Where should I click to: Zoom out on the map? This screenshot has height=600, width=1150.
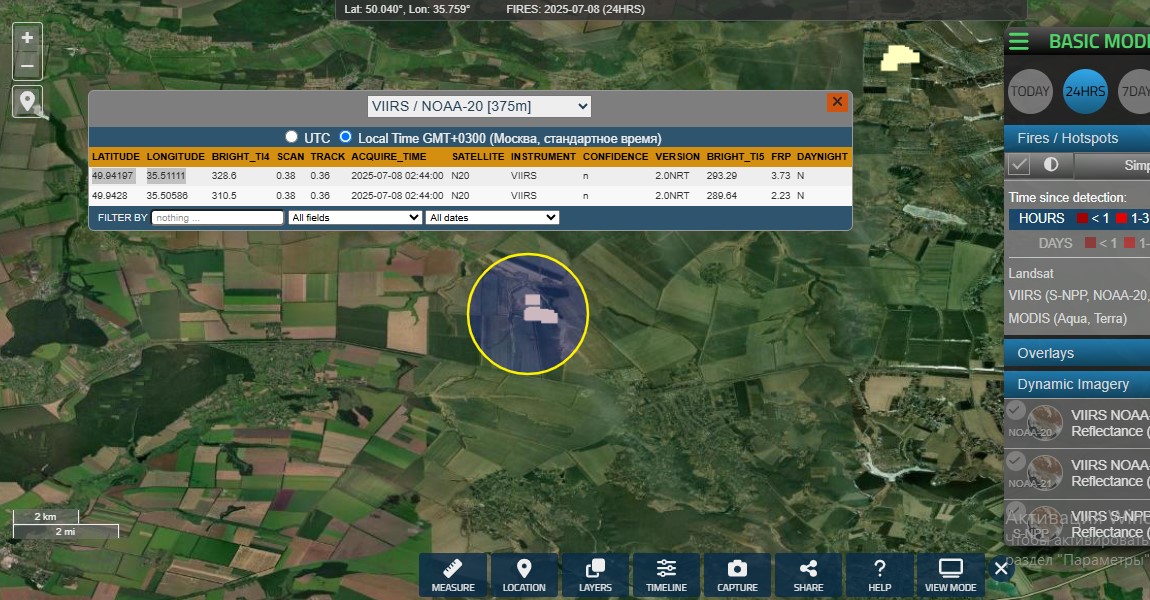pos(27,65)
